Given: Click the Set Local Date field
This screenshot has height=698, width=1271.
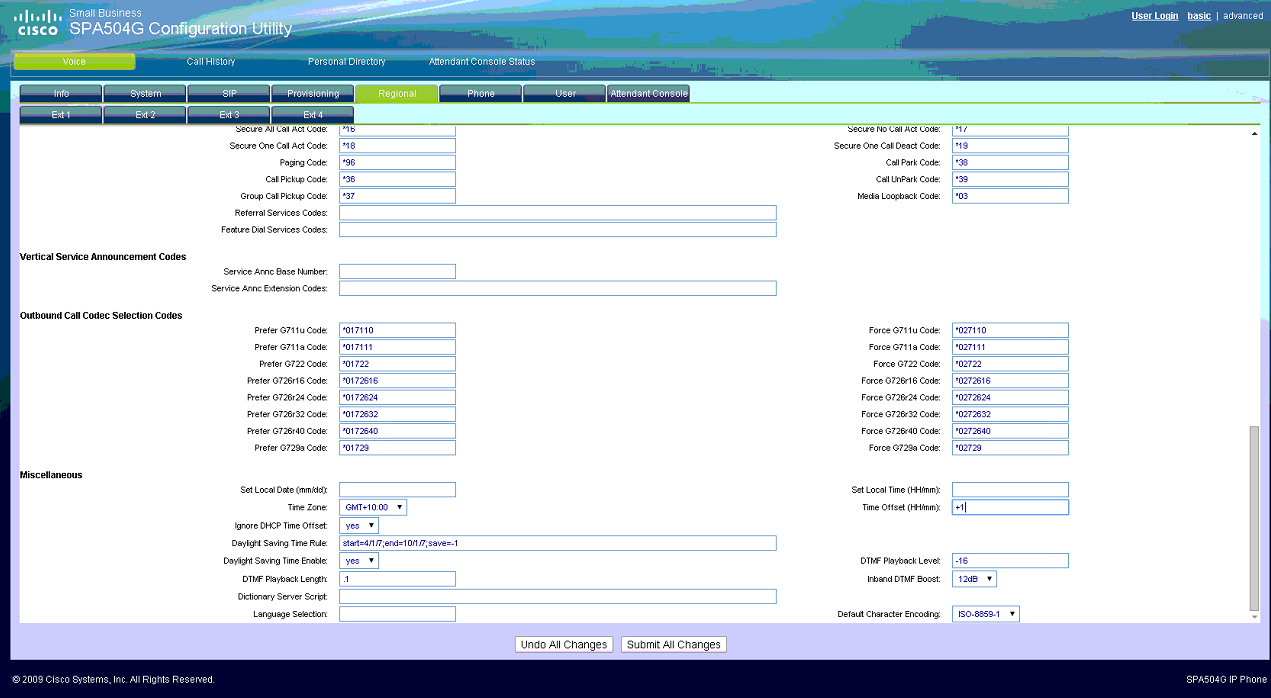Looking at the screenshot, I should pyautogui.click(x=398, y=490).
